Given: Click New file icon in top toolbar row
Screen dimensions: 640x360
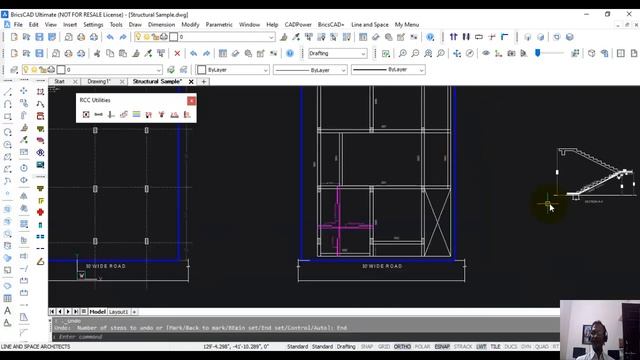Looking at the screenshot, I should (x=14, y=37).
